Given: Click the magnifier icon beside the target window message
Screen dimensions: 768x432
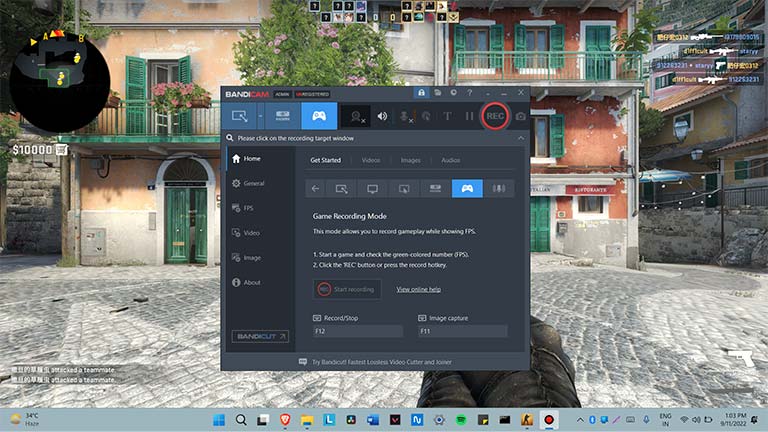Looking at the screenshot, I should (230, 138).
